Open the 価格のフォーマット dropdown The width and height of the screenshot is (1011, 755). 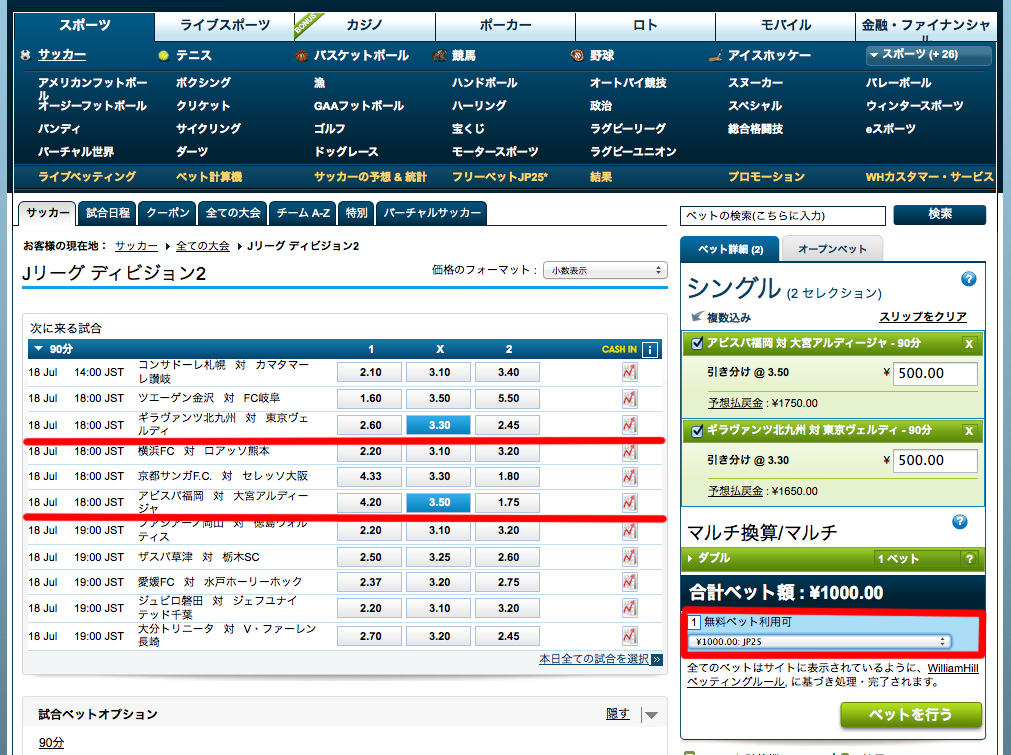(x=604, y=270)
